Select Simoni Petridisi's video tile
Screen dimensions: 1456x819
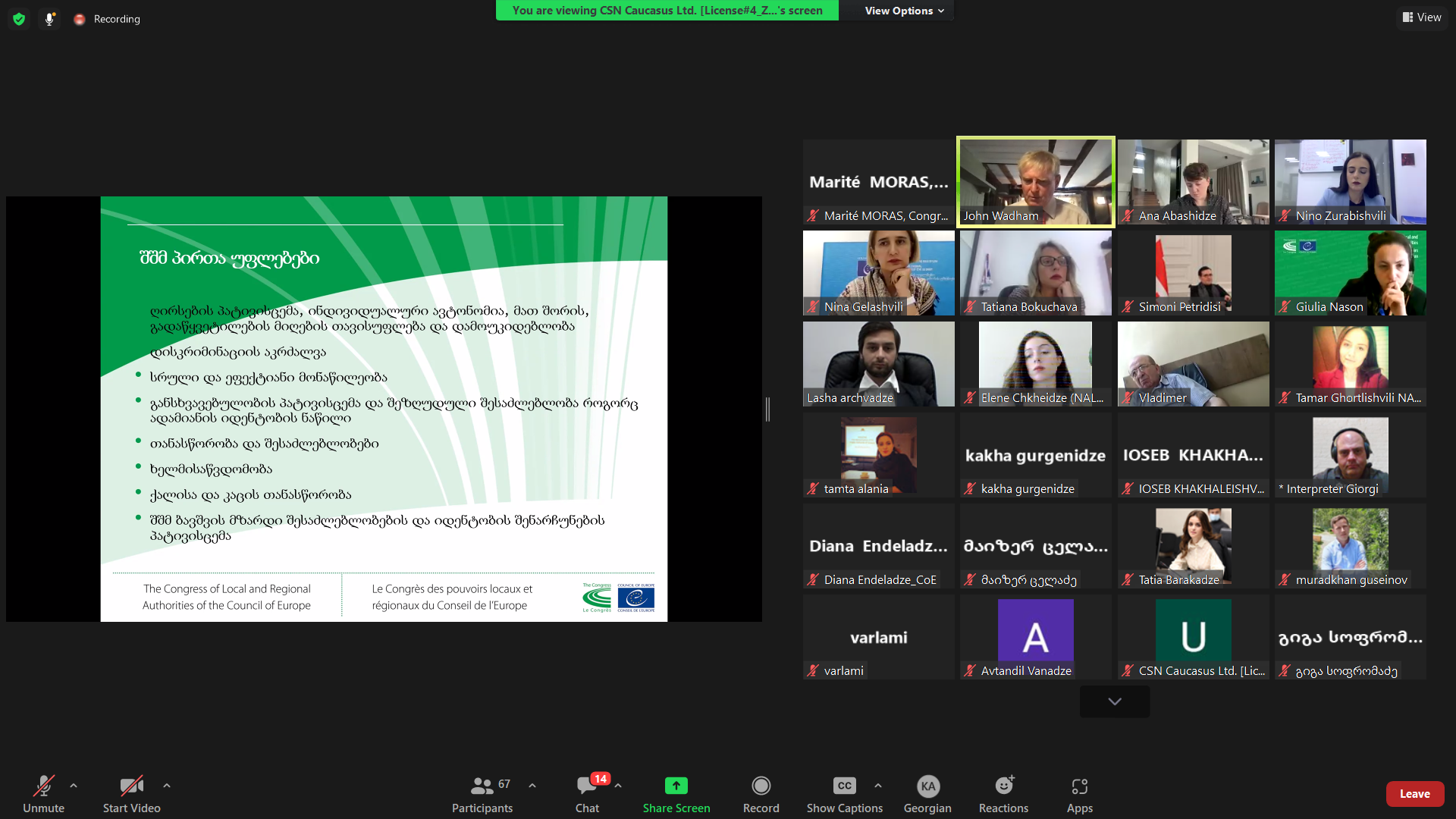[1193, 273]
